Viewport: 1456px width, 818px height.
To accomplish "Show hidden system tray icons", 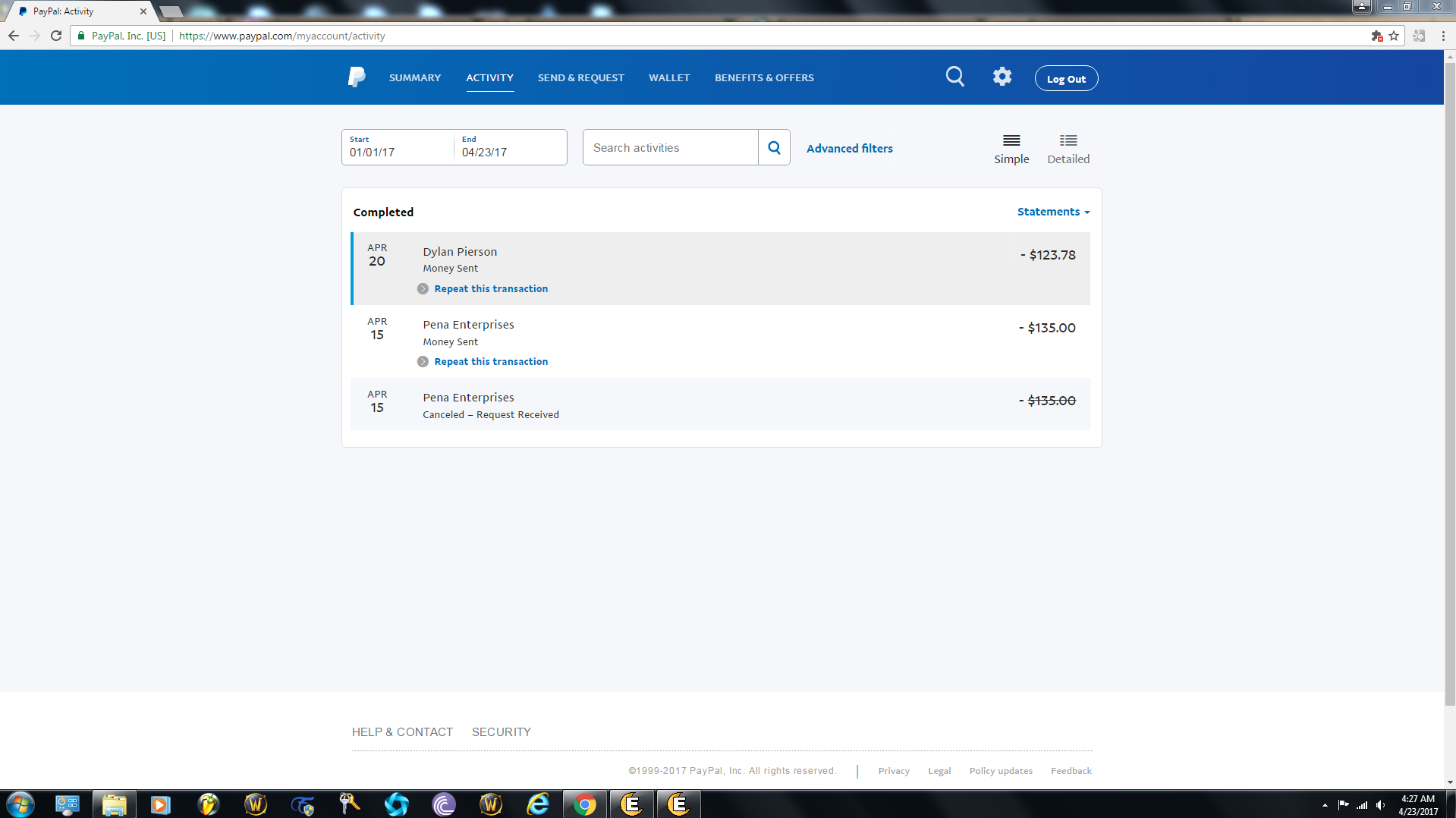I will click(1325, 804).
